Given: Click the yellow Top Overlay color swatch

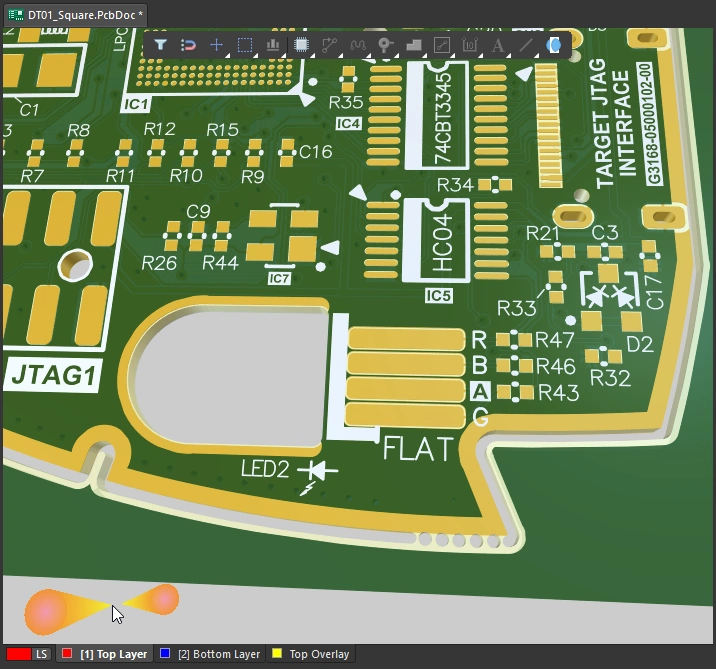Looking at the screenshot, I should [x=277, y=653].
